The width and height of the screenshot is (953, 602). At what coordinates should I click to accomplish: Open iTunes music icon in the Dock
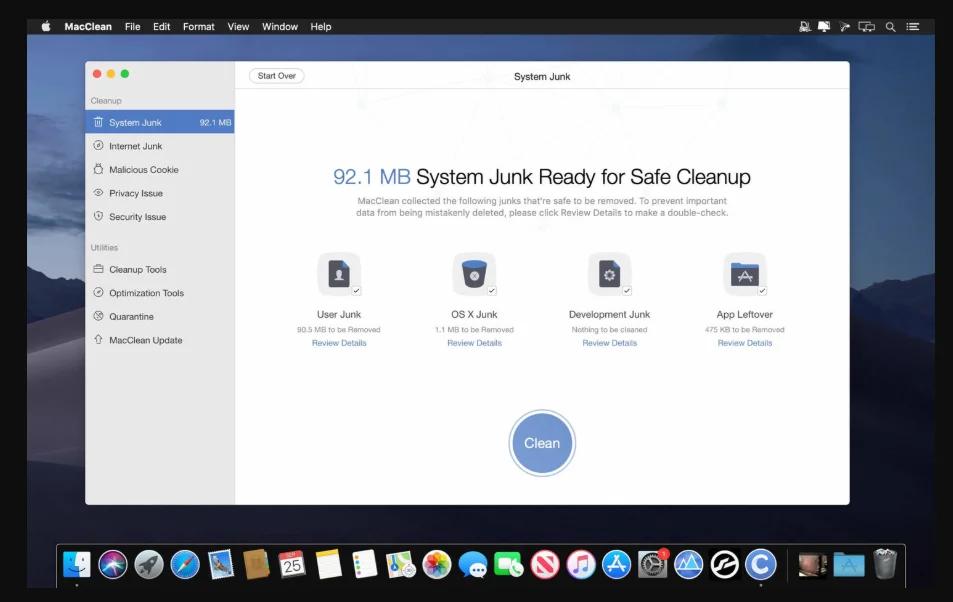[x=581, y=565]
